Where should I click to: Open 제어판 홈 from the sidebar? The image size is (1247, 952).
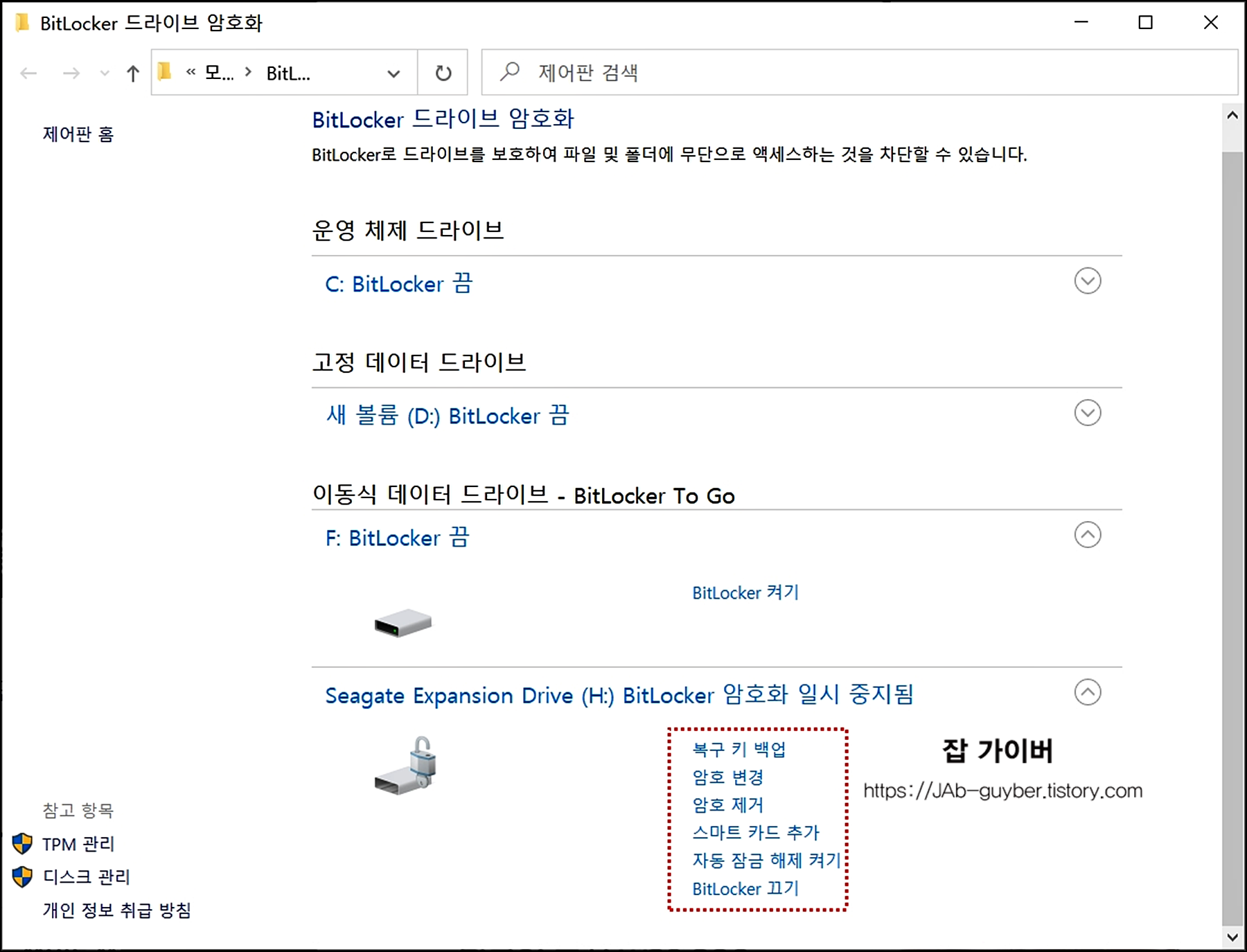pos(78,133)
